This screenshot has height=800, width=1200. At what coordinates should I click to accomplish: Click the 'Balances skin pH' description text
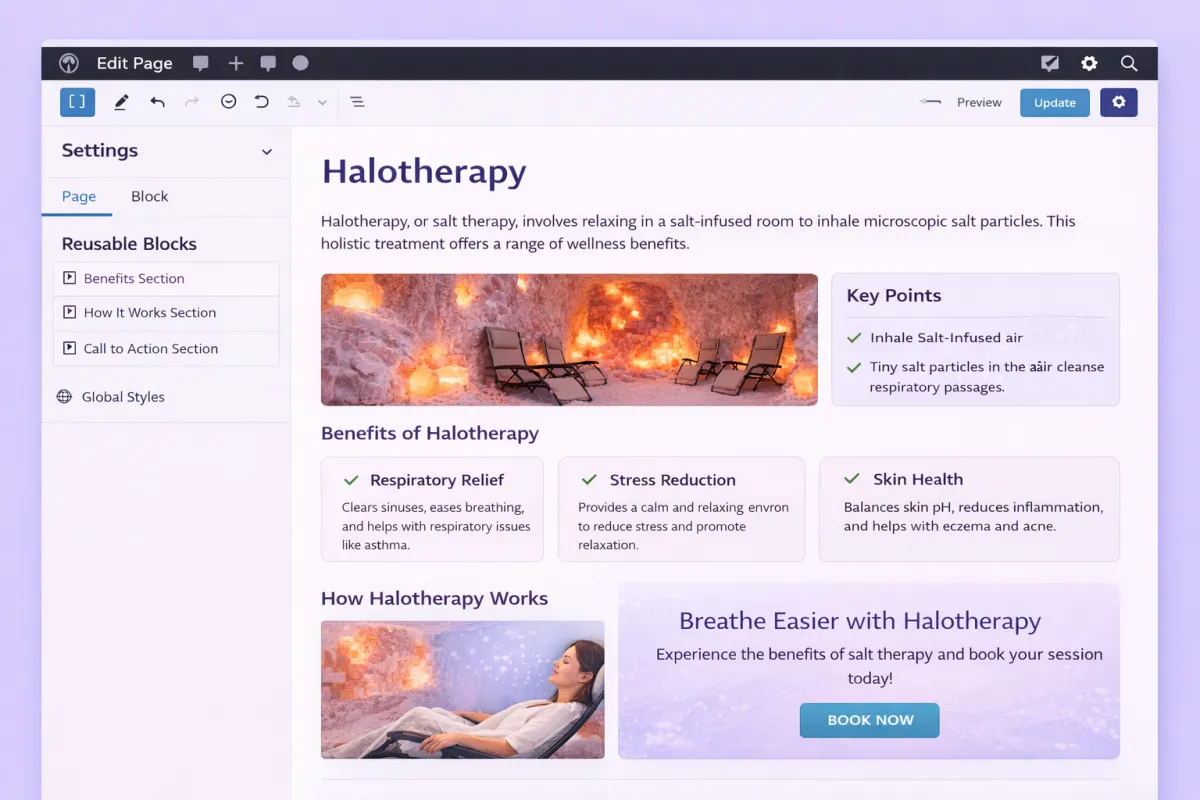[x=973, y=517]
